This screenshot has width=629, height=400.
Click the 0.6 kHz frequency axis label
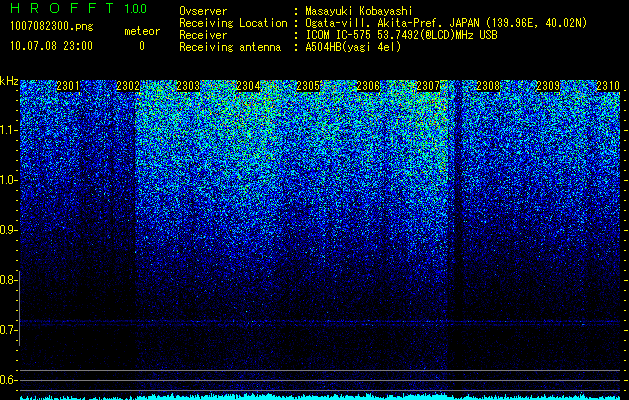coord(8,380)
